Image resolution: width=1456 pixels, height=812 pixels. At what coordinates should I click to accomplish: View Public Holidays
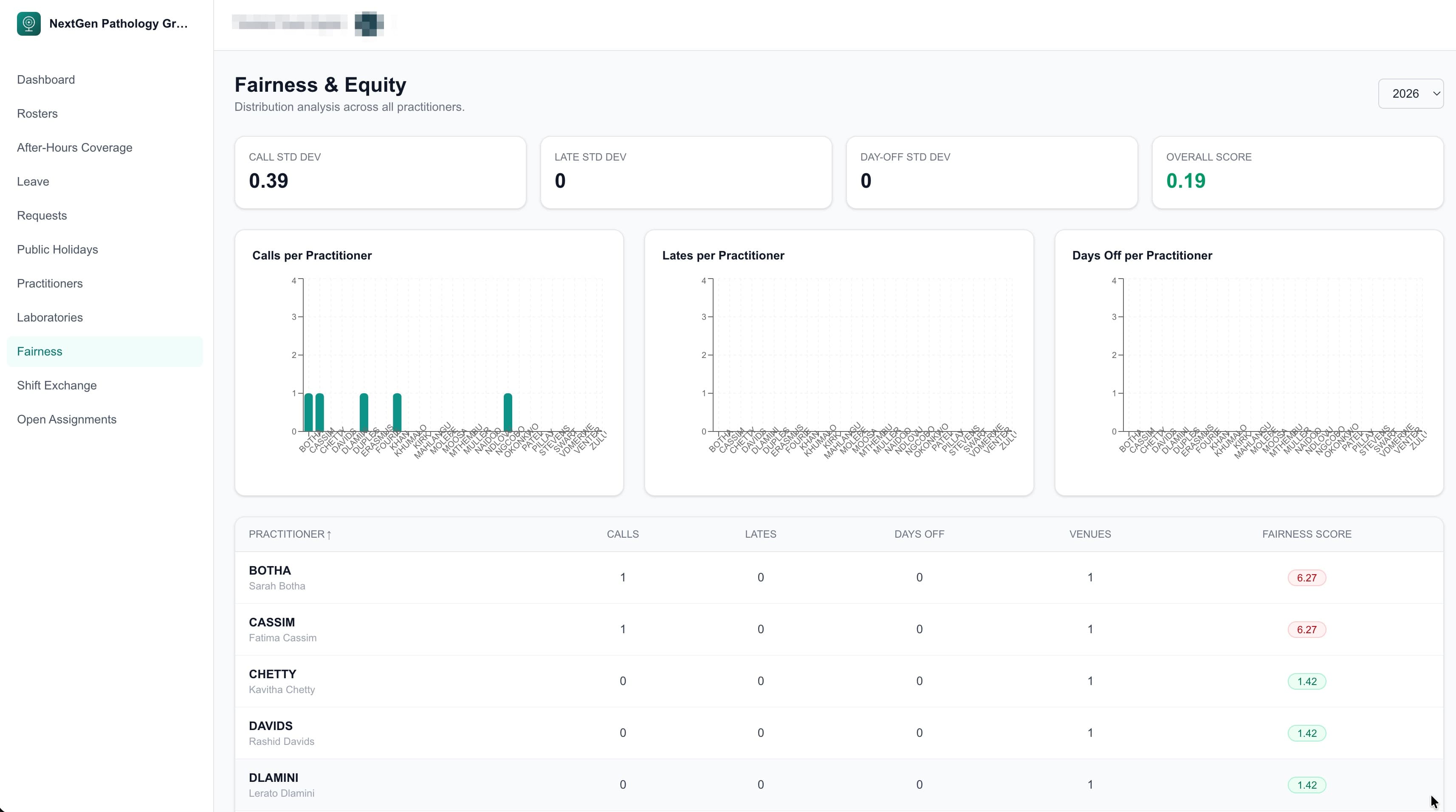57,249
